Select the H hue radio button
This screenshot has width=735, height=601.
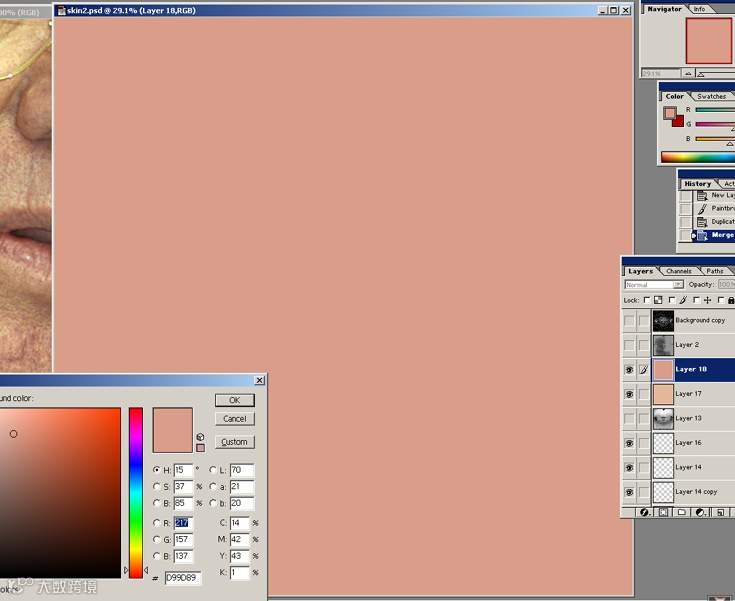click(157, 470)
